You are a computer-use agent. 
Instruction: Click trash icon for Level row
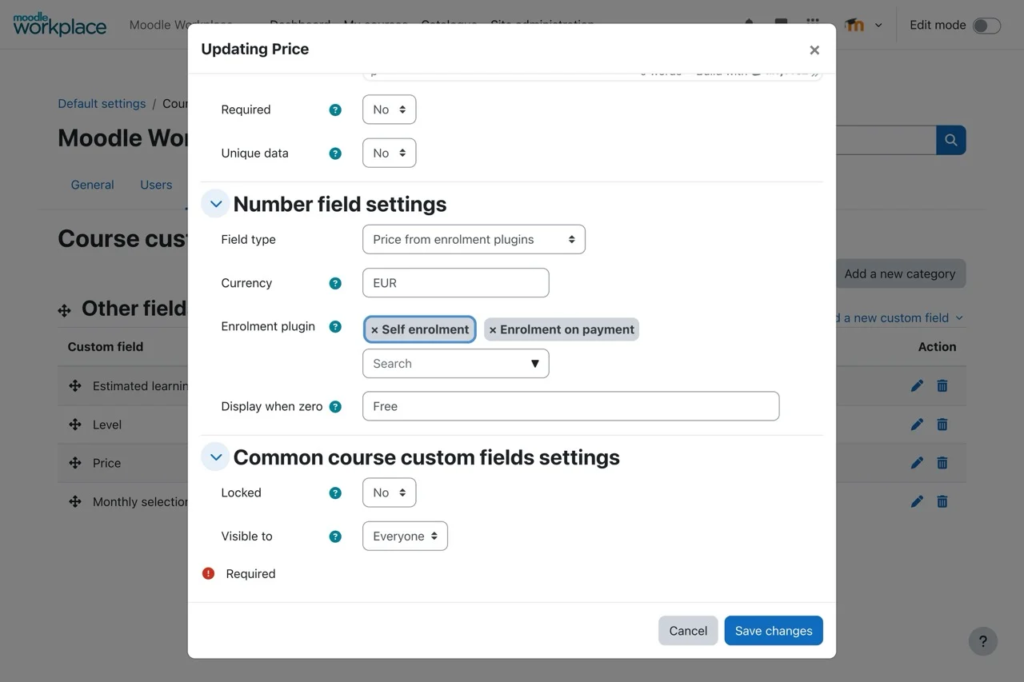pos(942,424)
